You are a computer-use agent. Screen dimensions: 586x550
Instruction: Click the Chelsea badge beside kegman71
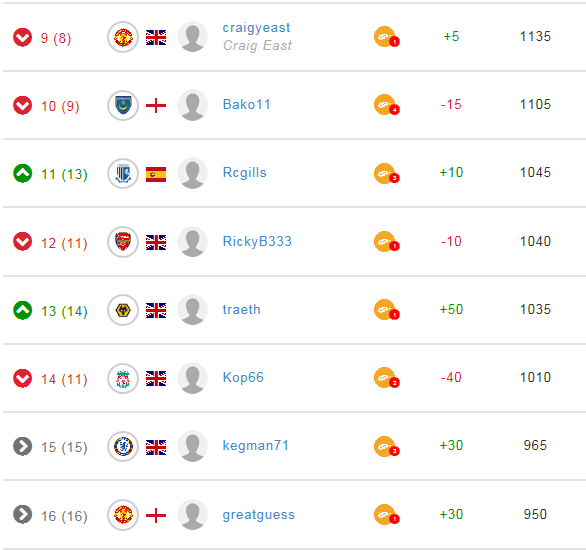pyautogui.click(x=123, y=447)
